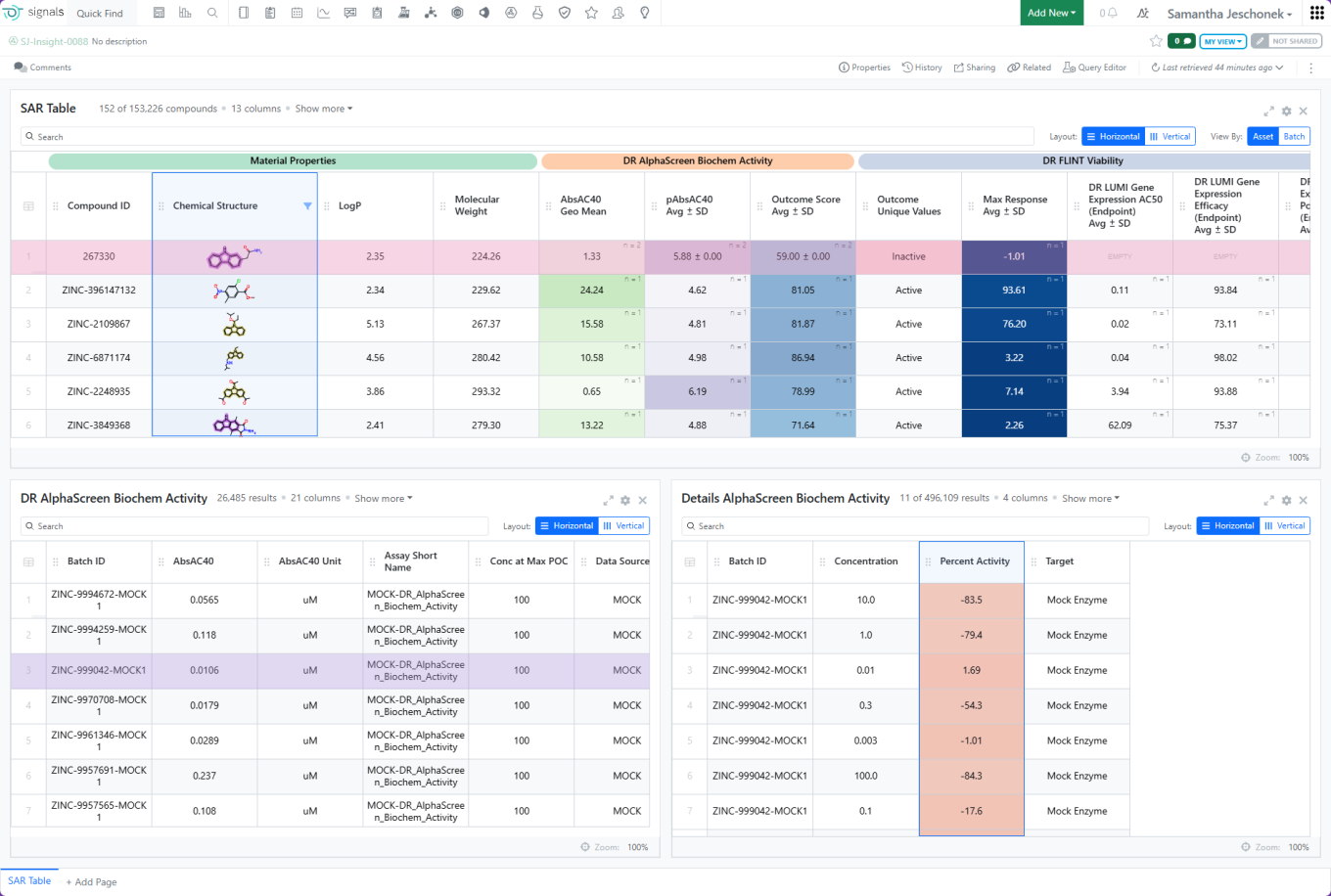Maximize the SAR Table panel
Image resolution: width=1331 pixels, height=896 pixels.
tap(1268, 112)
